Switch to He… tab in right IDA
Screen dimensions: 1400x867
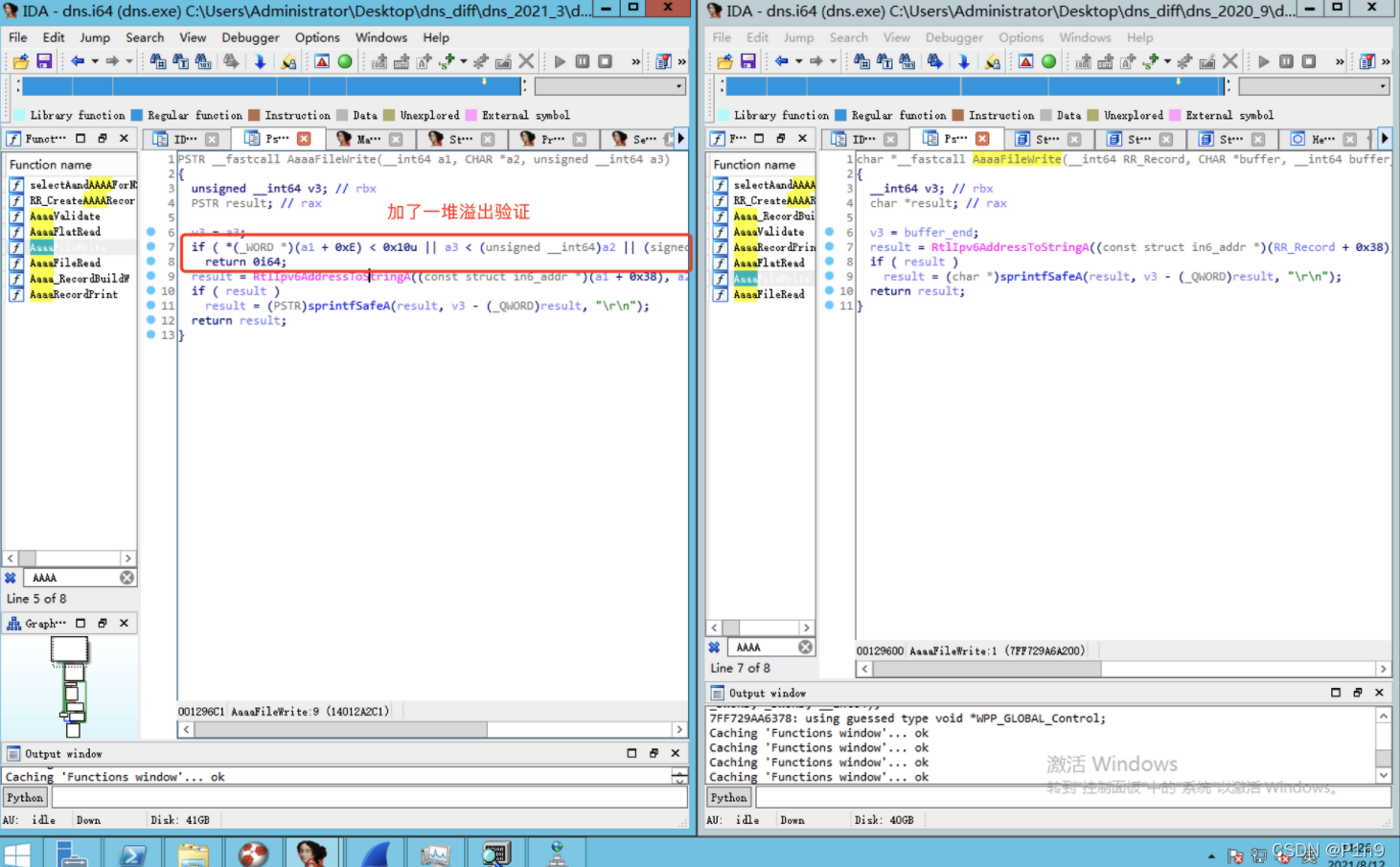1322,139
